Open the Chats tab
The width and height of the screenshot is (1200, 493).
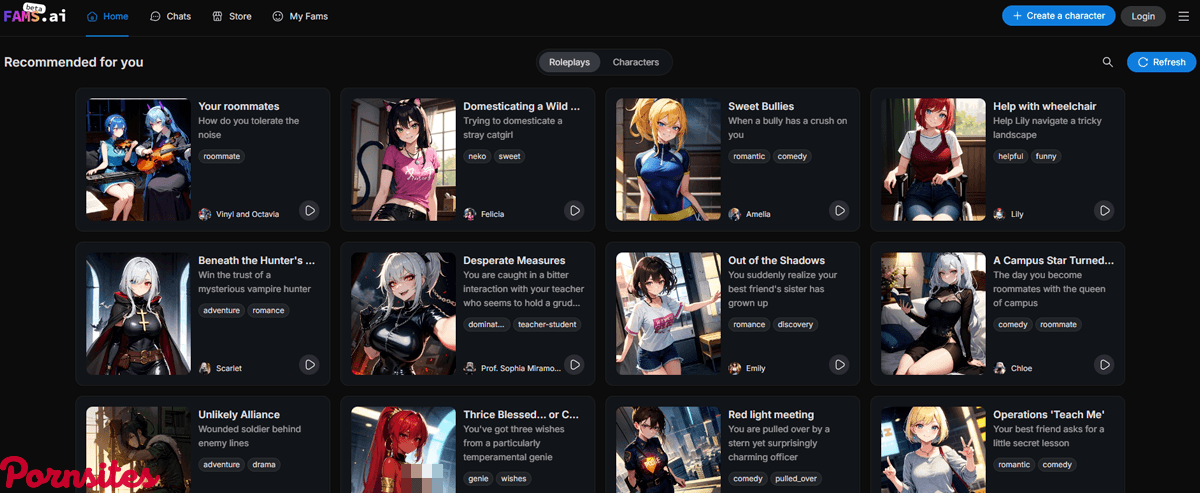click(170, 16)
